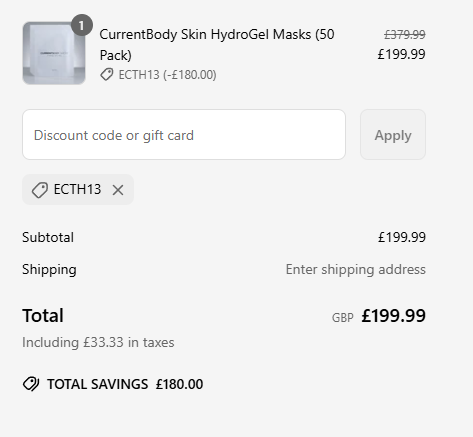Viewport: 473px width, 437px height.
Task: Click the tag icon beside ECTH13 (-£180.00)
Action: tap(107, 75)
